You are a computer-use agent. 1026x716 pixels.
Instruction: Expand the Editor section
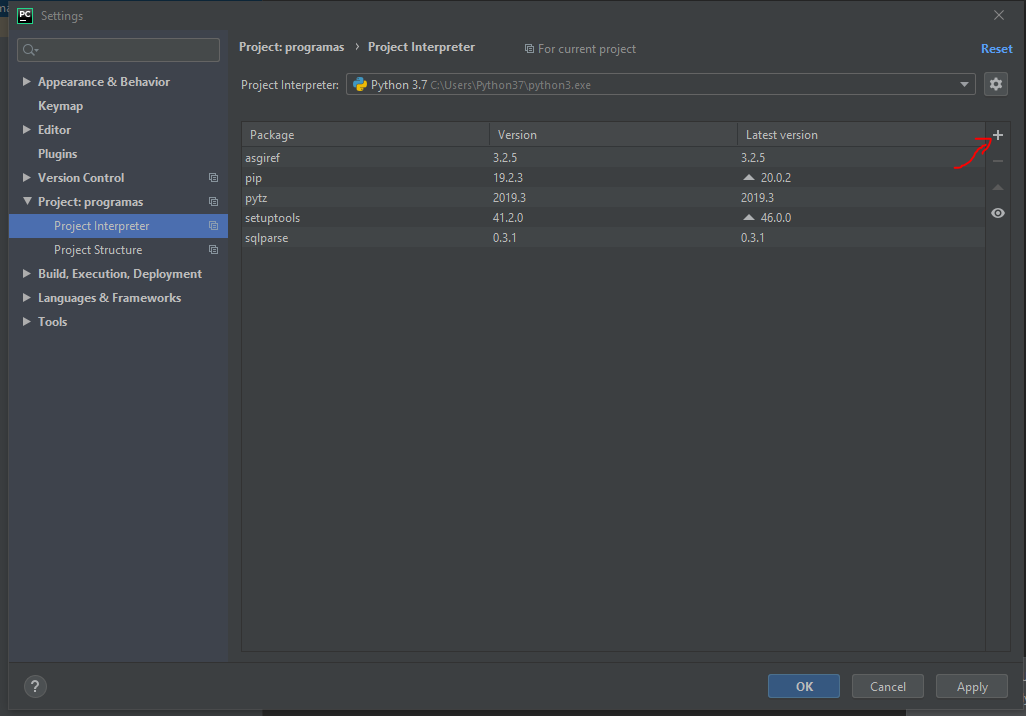pos(27,130)
